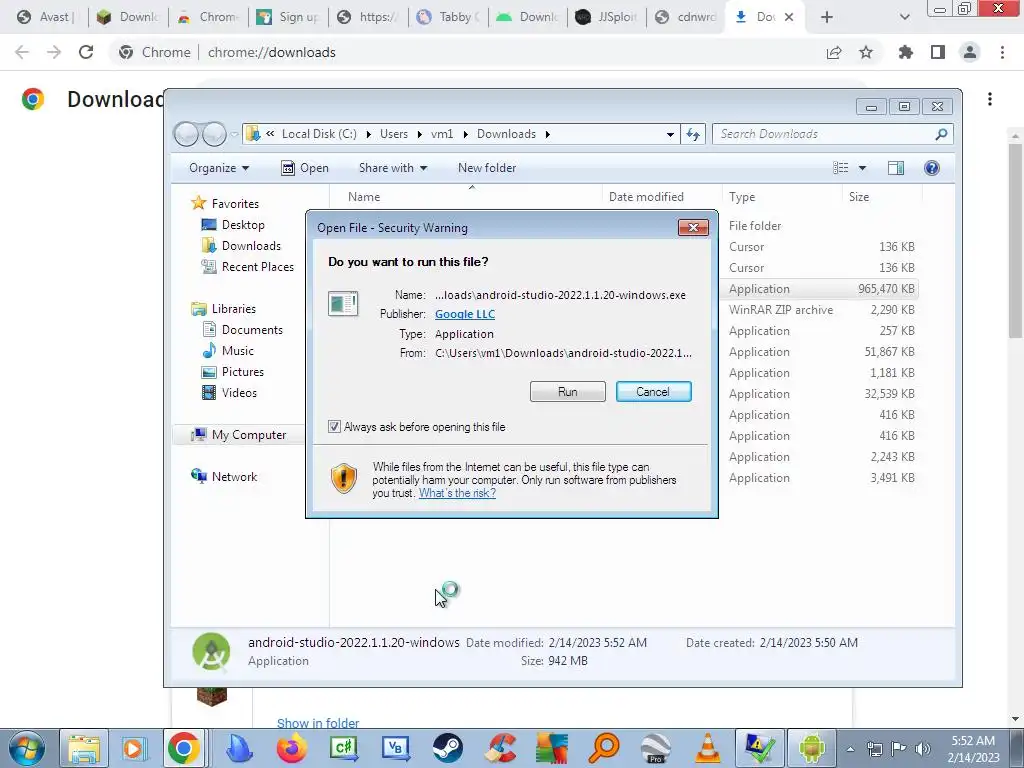Toggle the preview pane icon

click(896, 168)
